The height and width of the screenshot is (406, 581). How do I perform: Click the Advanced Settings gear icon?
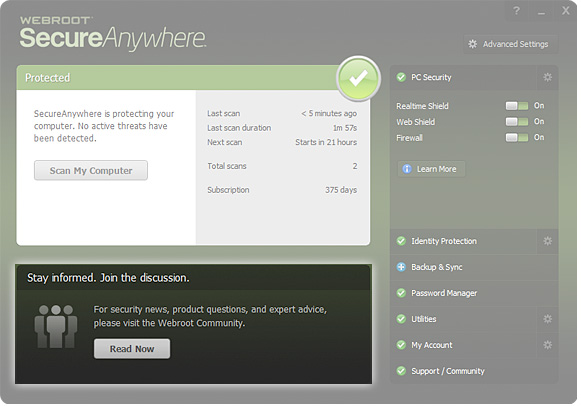(472, 44)
